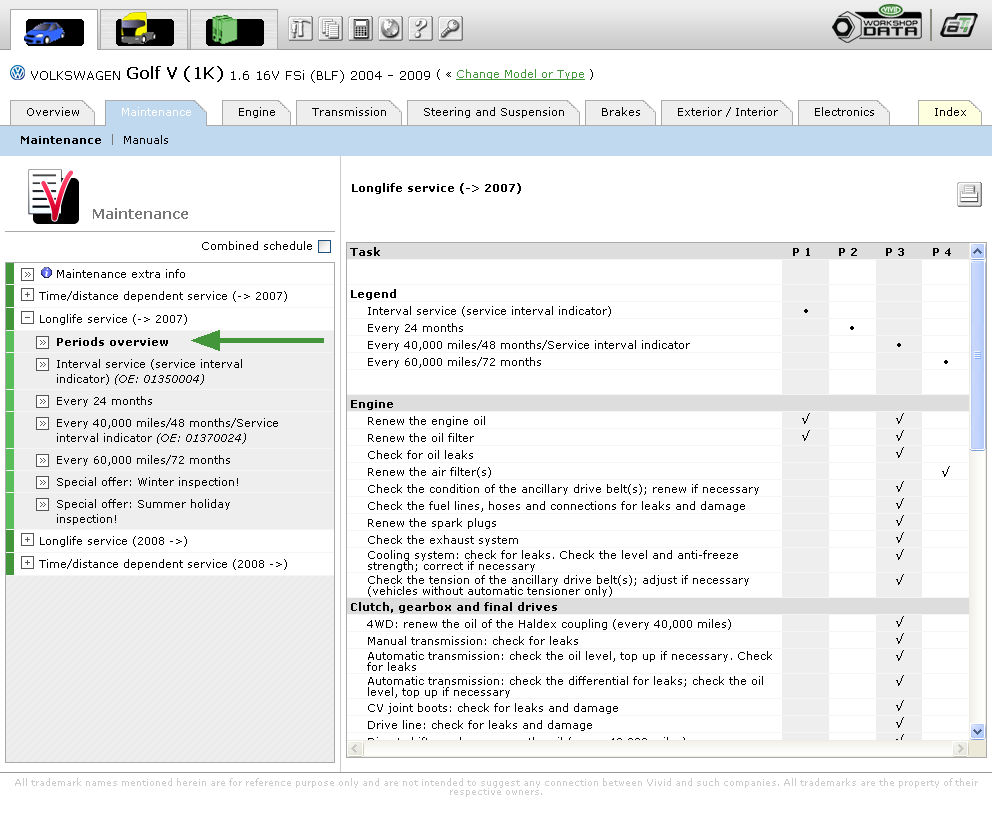
Task: Click arrow icon beside Maintenance extra info
Action: pyautogui.click(x=27, y=275)
